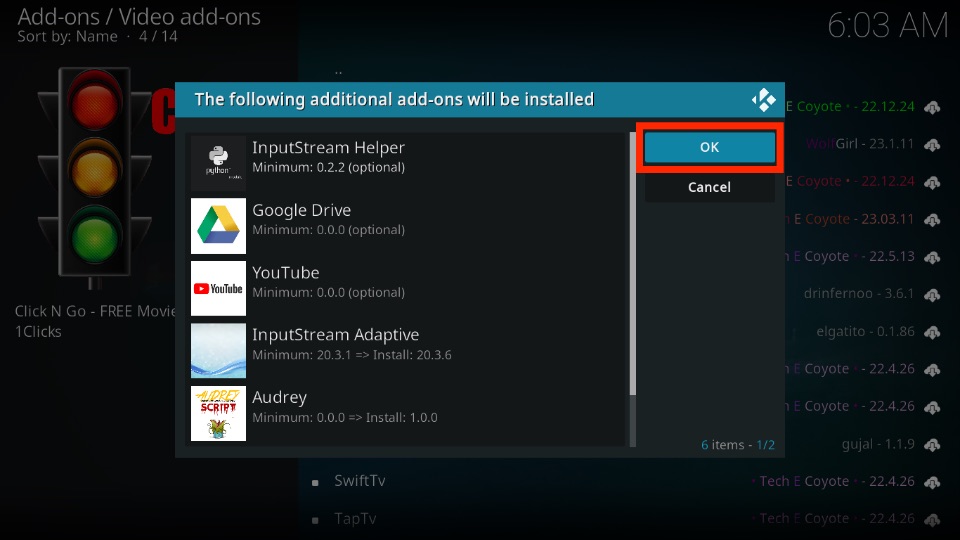Click download cloud icon beside elgatito 0.1.86
Screen dimensions: 960x540
pos(932,332)
